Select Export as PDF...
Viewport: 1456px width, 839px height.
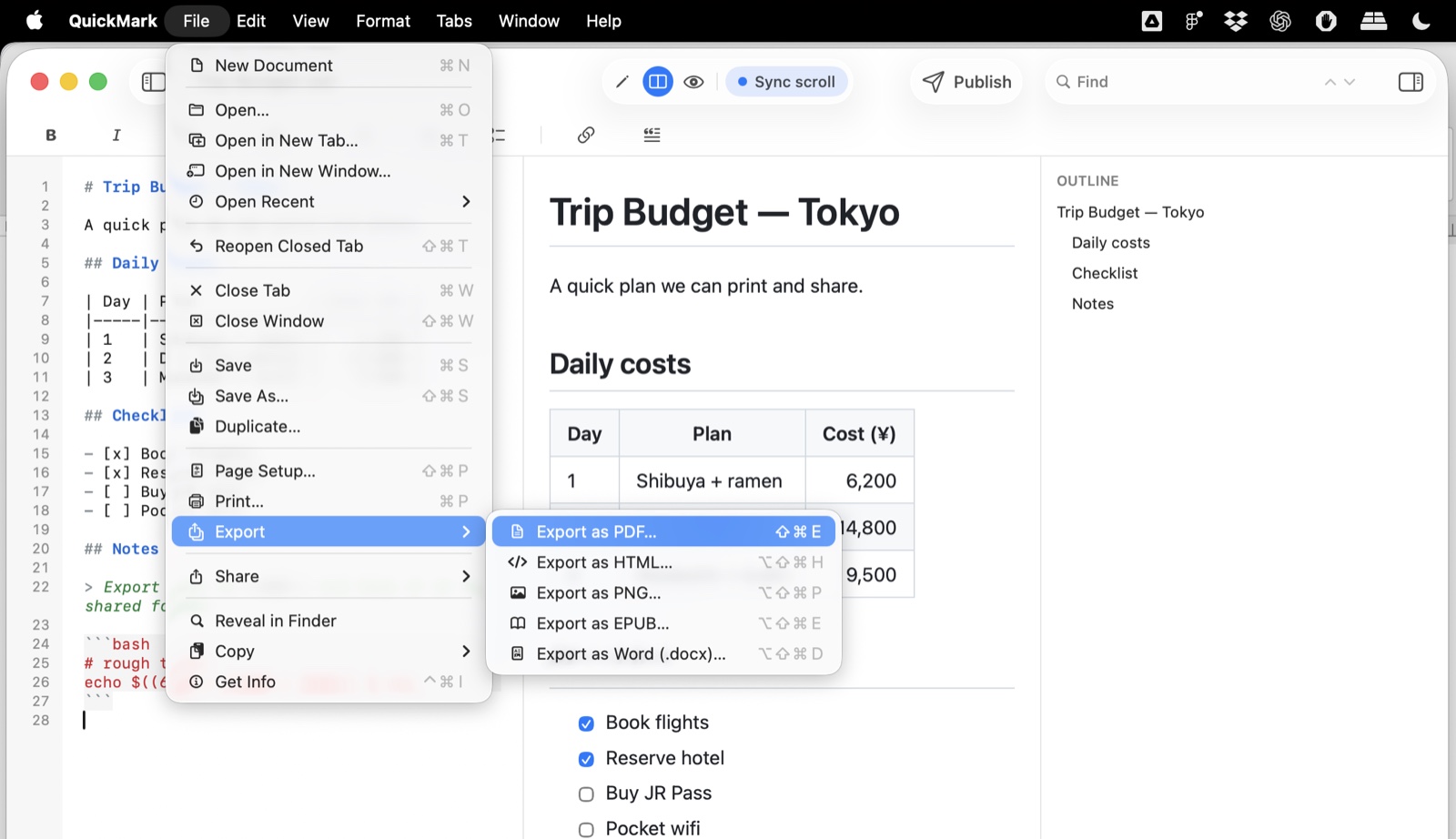(663, 531)
